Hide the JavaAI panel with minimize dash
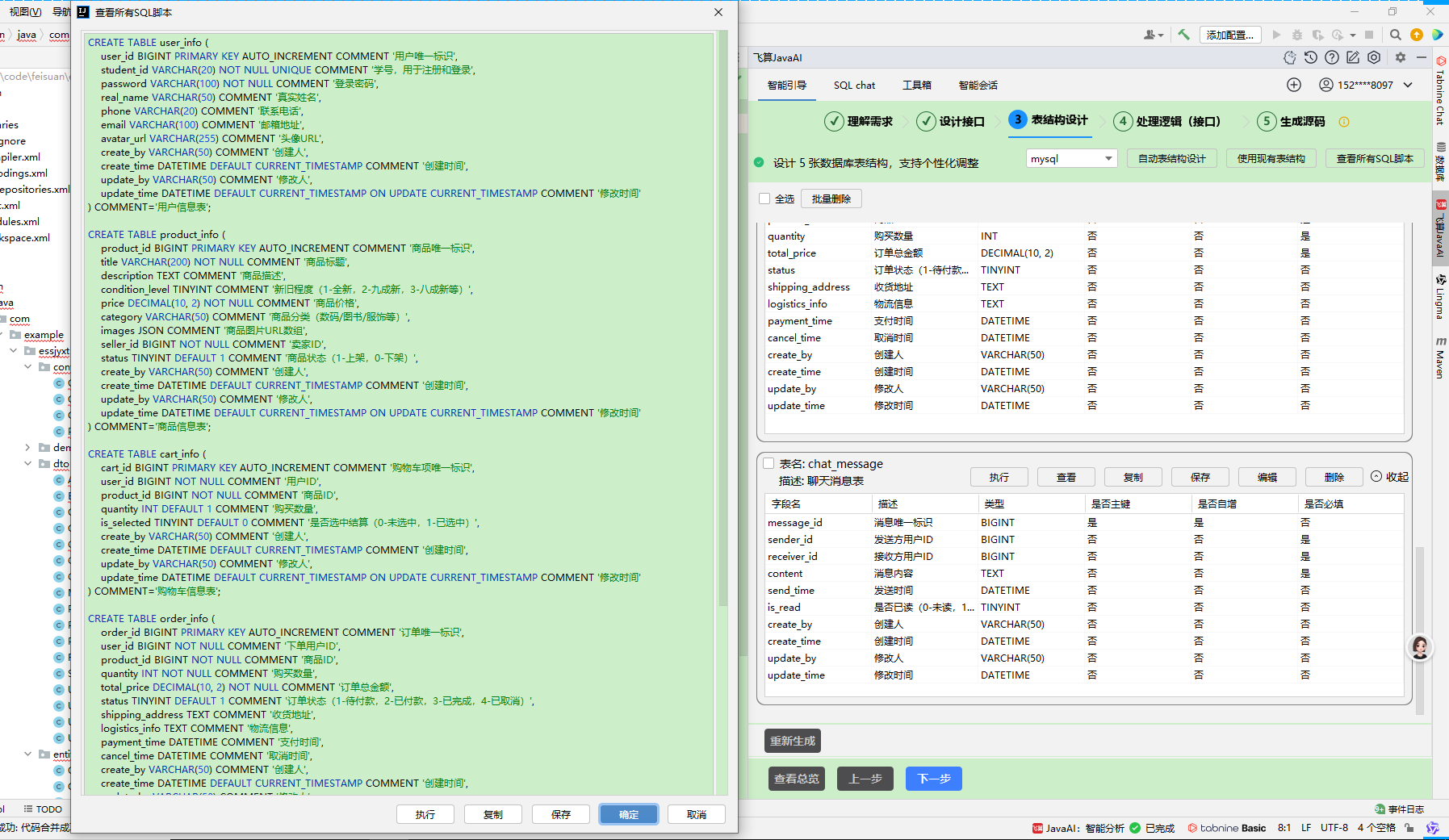1449x840 pixels. 1422,57
